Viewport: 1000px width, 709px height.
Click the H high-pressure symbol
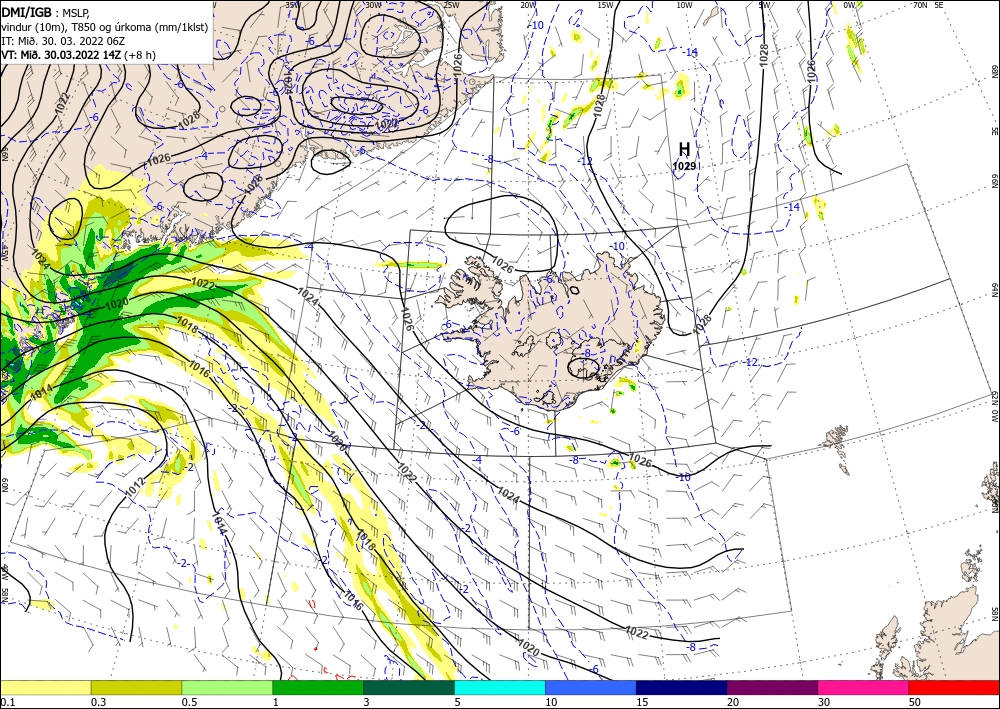tap(684, 149)
